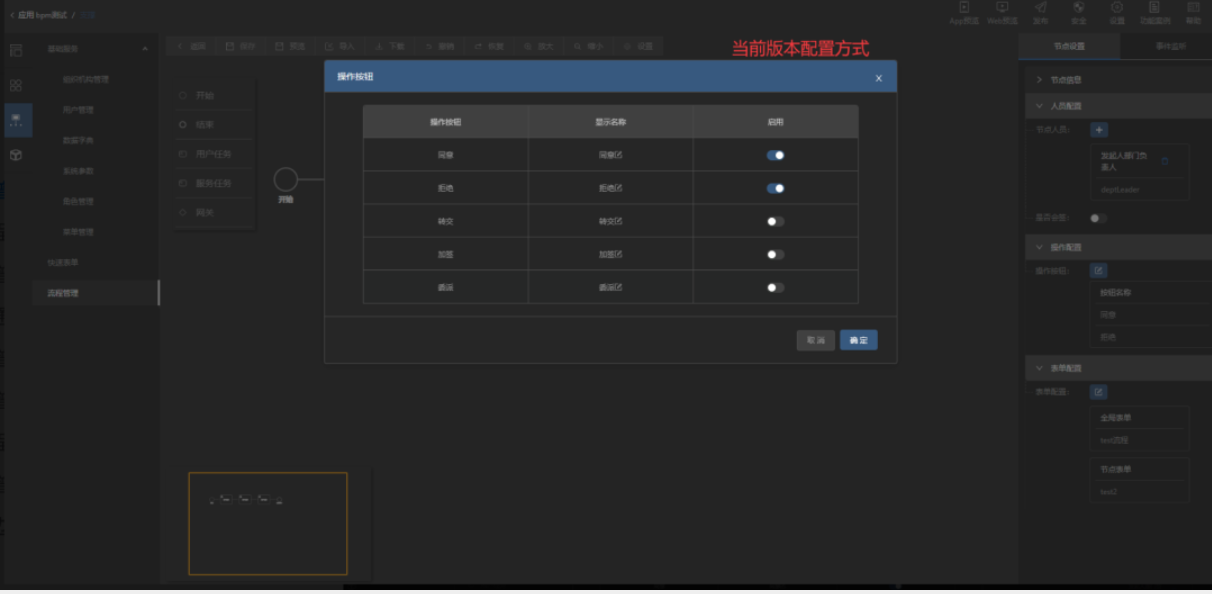Click the edit icon next to 操作按钮
This screenshot has width=1212, height=594.
(1098, 272)
